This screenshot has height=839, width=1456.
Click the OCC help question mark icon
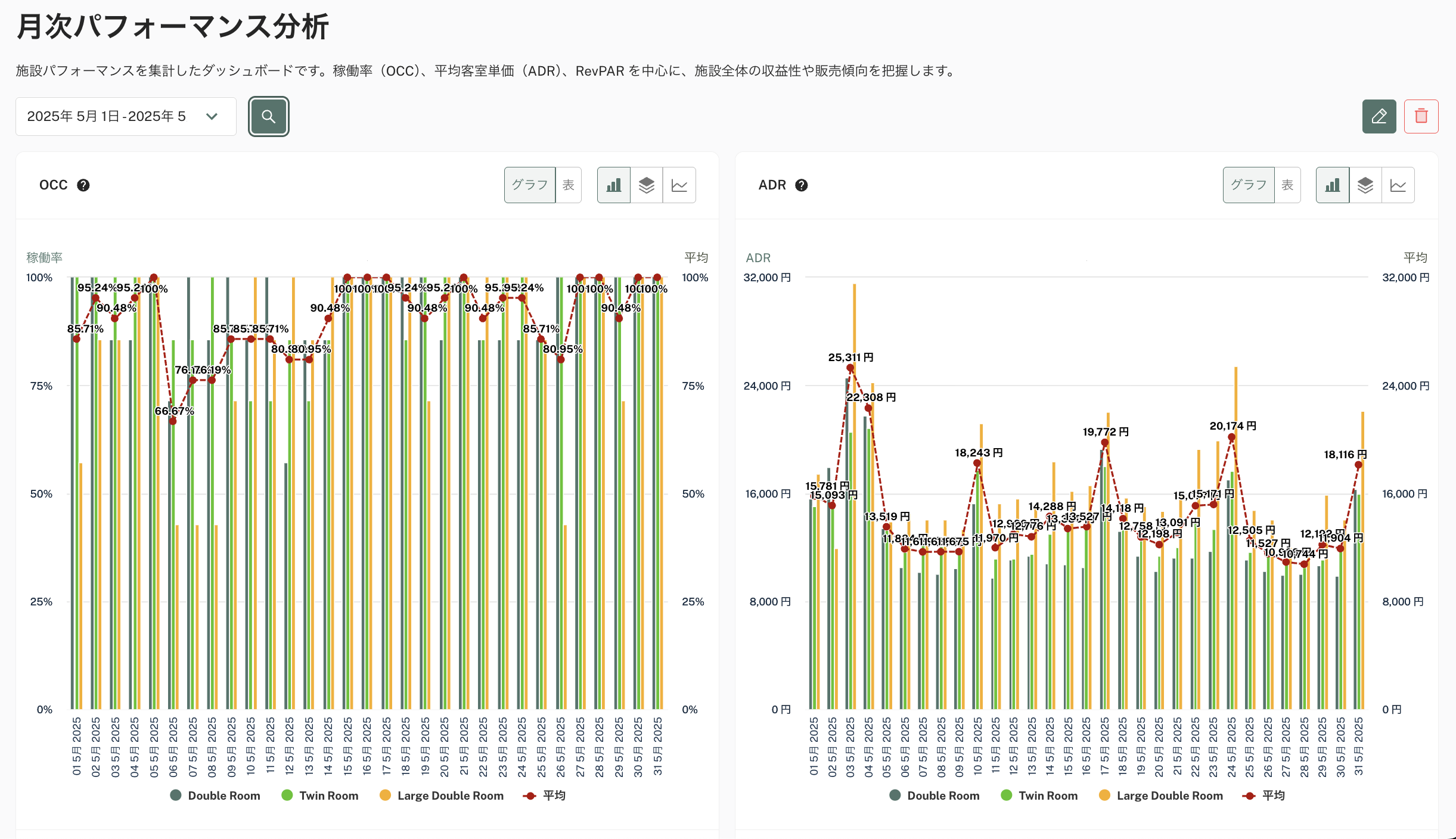(x=83, y=185)
